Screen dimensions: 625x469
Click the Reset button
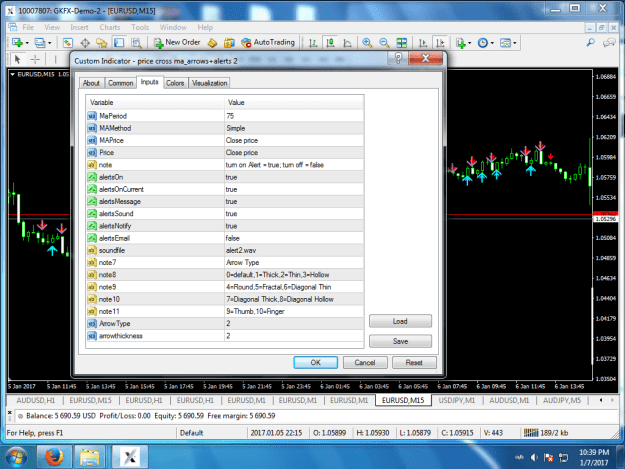(x=414, y=362)
